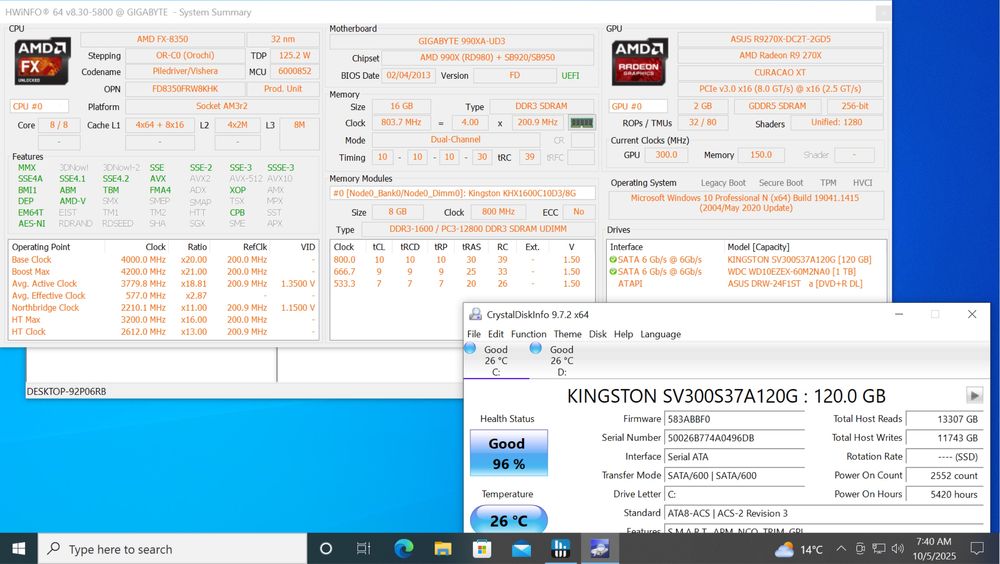
Task: Click the green check icon next to WDC drive
Action: 613,272
